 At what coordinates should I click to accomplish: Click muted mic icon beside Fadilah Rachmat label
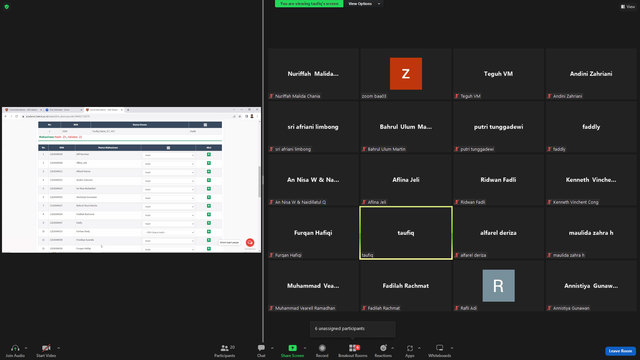pos(364,308)
